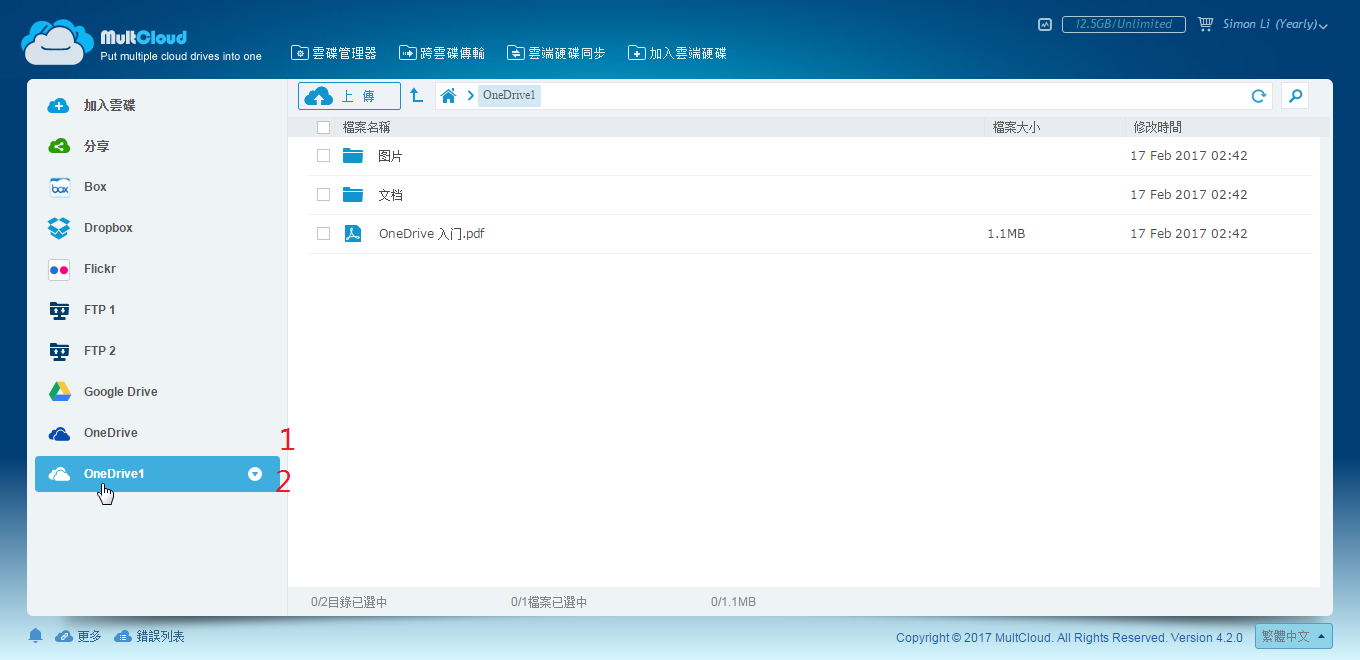
Task: Click the home icon in breadcrumb
Action: click(x=448, y=96)
